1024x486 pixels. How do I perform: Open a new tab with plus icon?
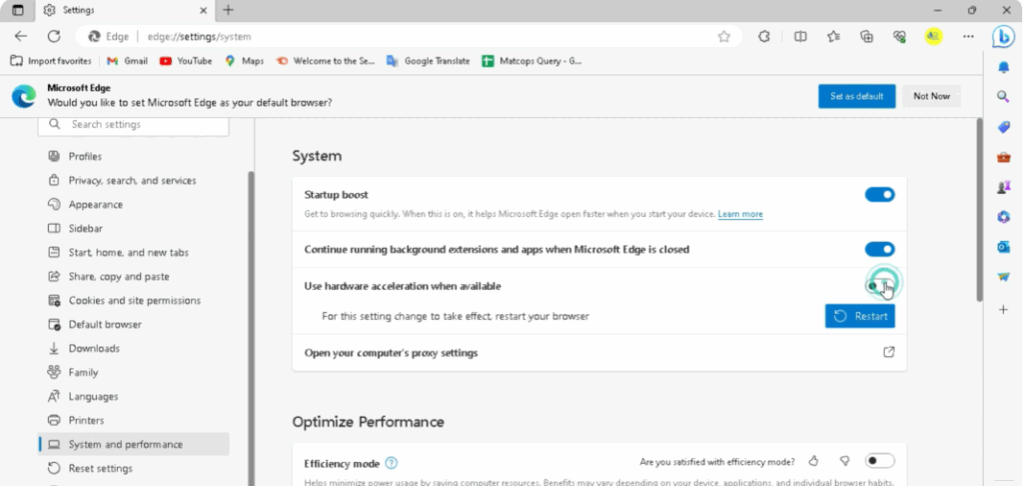228,10
